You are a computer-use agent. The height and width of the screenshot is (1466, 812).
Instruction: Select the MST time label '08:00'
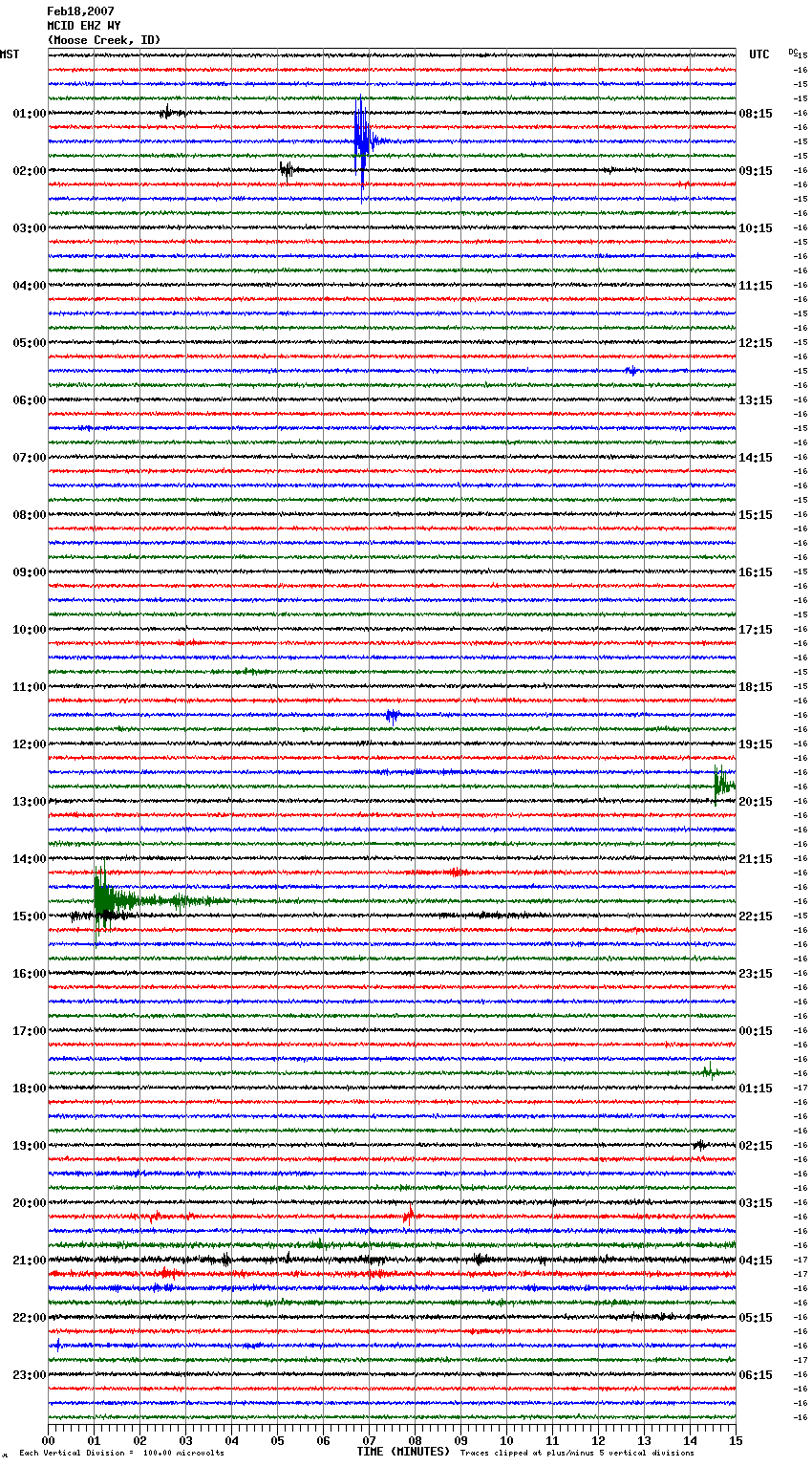[30, 515]
